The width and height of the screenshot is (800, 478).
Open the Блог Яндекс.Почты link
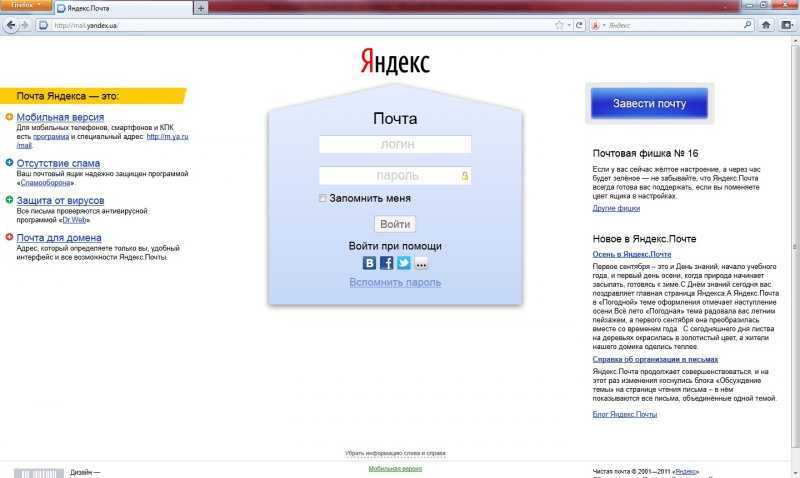(624, 414)
